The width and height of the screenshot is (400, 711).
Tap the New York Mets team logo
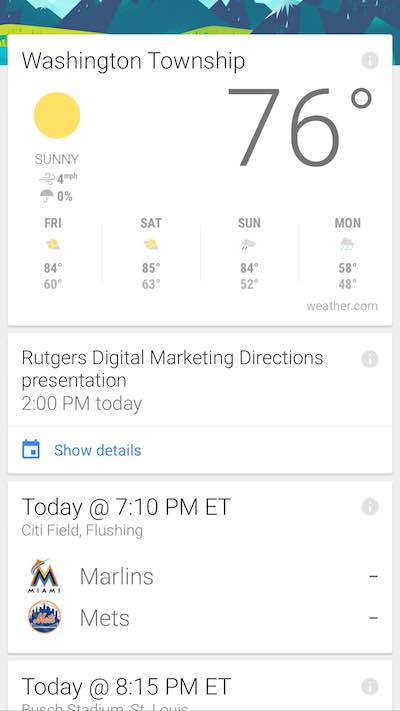(44, 617)
